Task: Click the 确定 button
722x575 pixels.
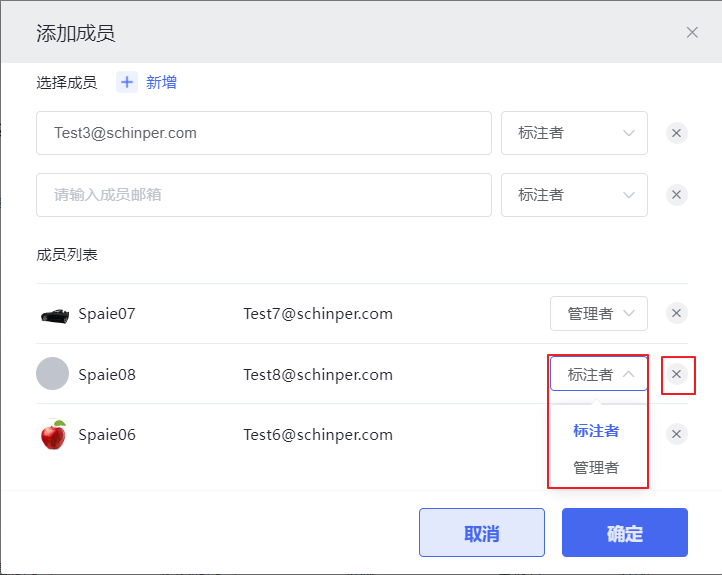Action: click(x=624, y=533)
